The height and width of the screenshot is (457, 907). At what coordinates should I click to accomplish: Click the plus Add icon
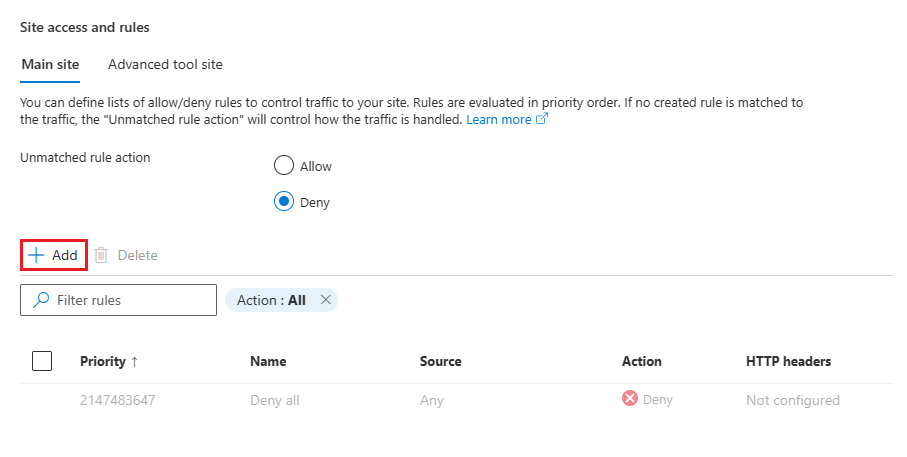tap(36, 255)
